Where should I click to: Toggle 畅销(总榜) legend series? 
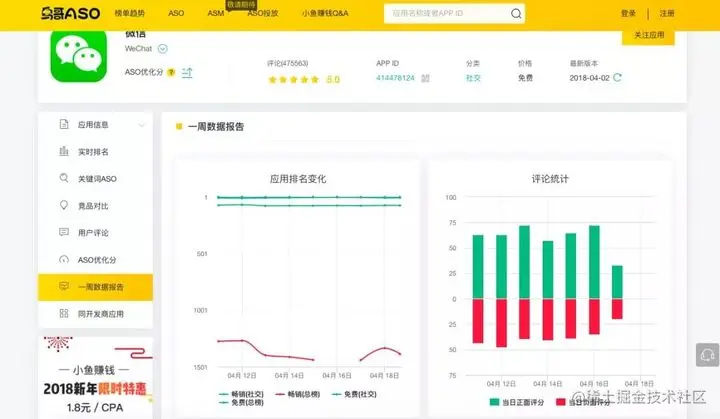(298, 394)
